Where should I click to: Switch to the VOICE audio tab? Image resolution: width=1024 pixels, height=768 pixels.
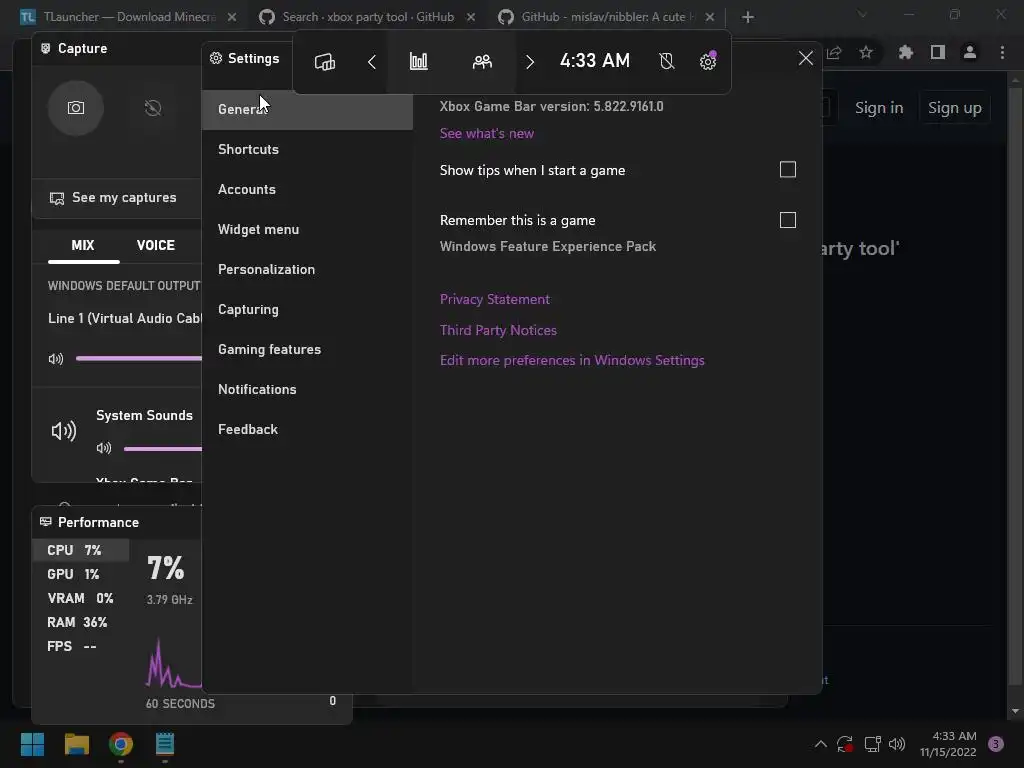point(155,246)
